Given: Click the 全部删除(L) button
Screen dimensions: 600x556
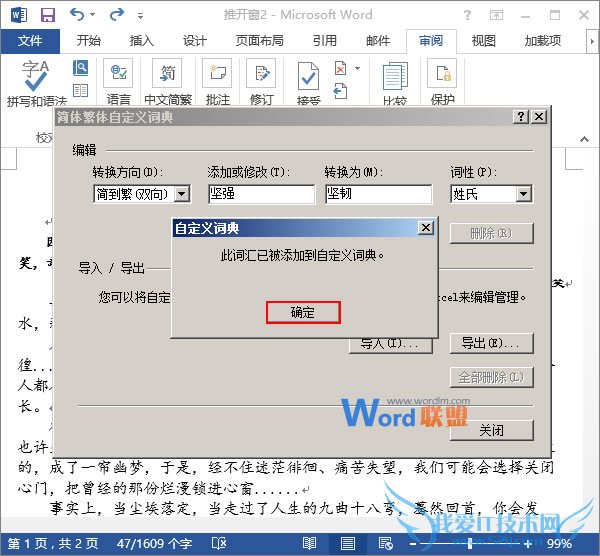Looking at the screenshot, I should click(491, 378).
